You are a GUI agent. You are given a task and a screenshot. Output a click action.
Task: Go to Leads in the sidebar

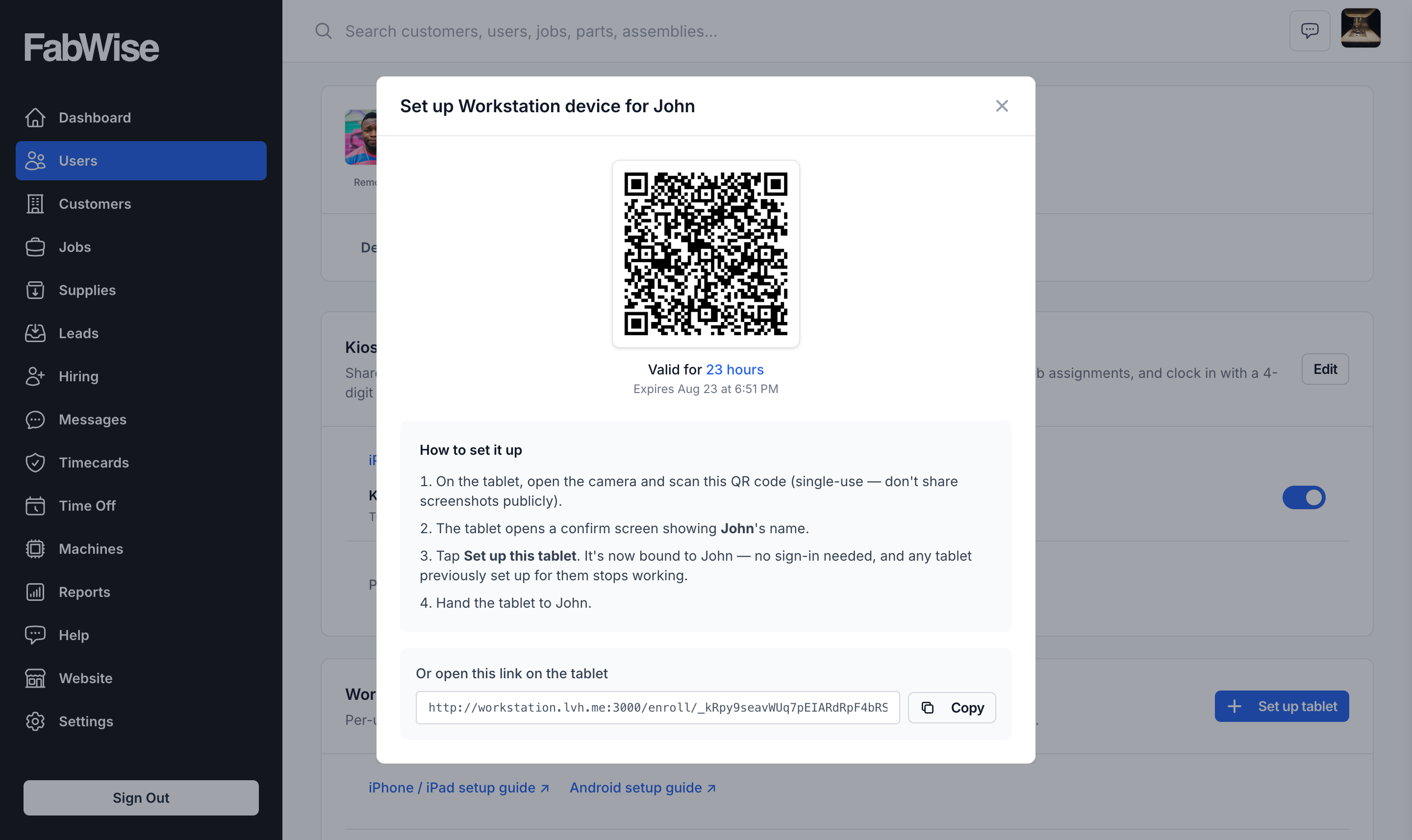(141, 333)
